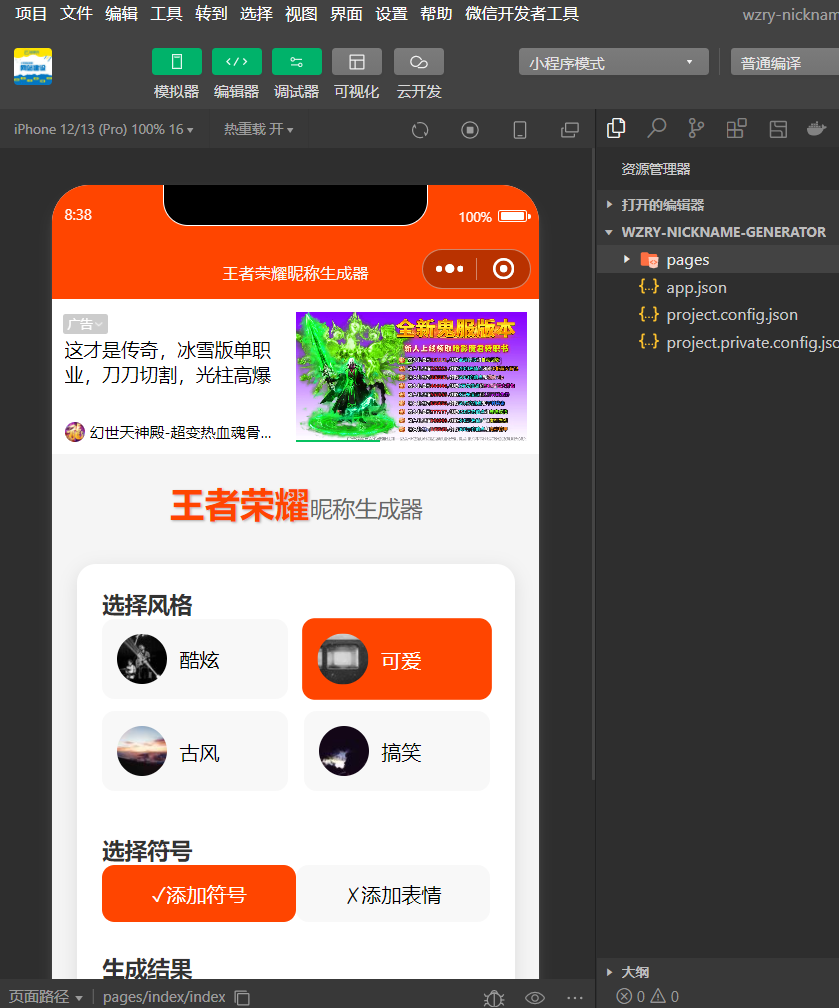The width and height of the screenshot is (839, 1008).
Task: Open the Search magnifier icon in editor sidebar
Action: [x=656, y=129]
